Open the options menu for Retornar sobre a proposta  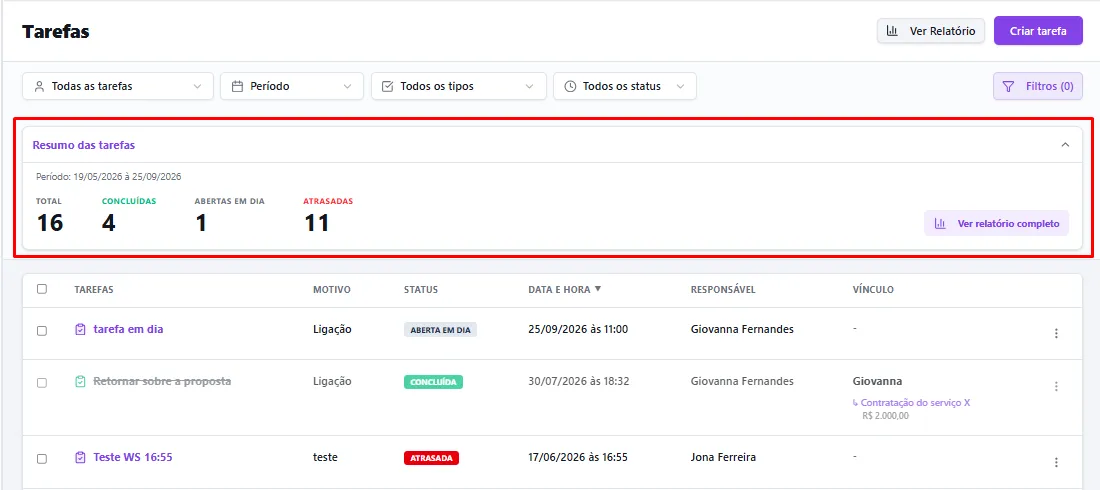pos(1057,386)
